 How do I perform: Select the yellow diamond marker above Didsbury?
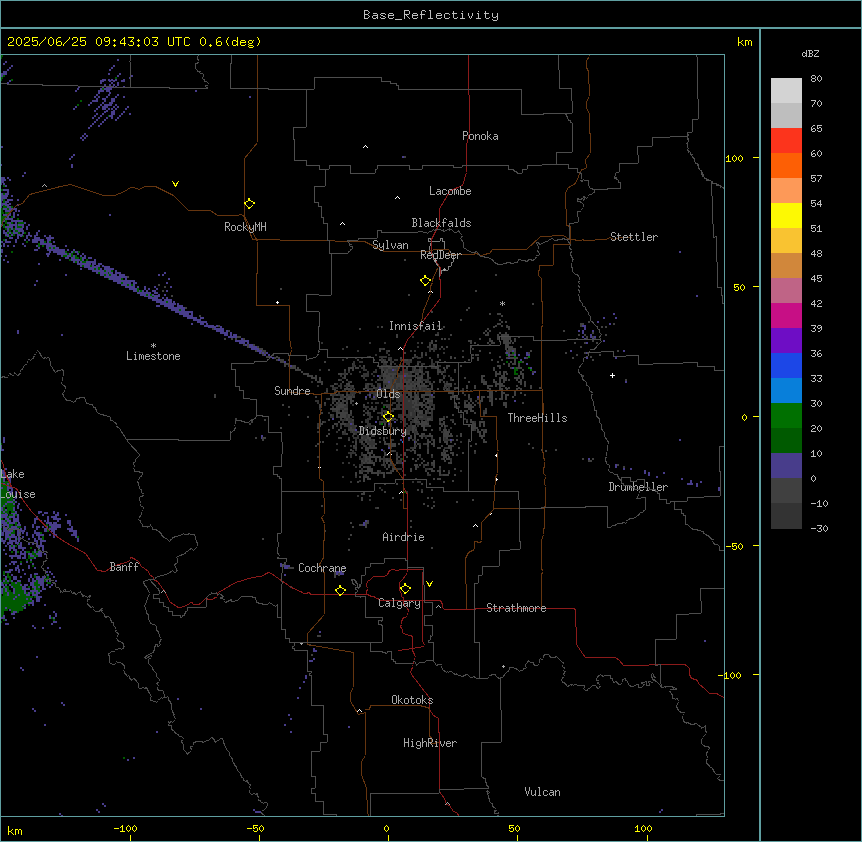388,416
